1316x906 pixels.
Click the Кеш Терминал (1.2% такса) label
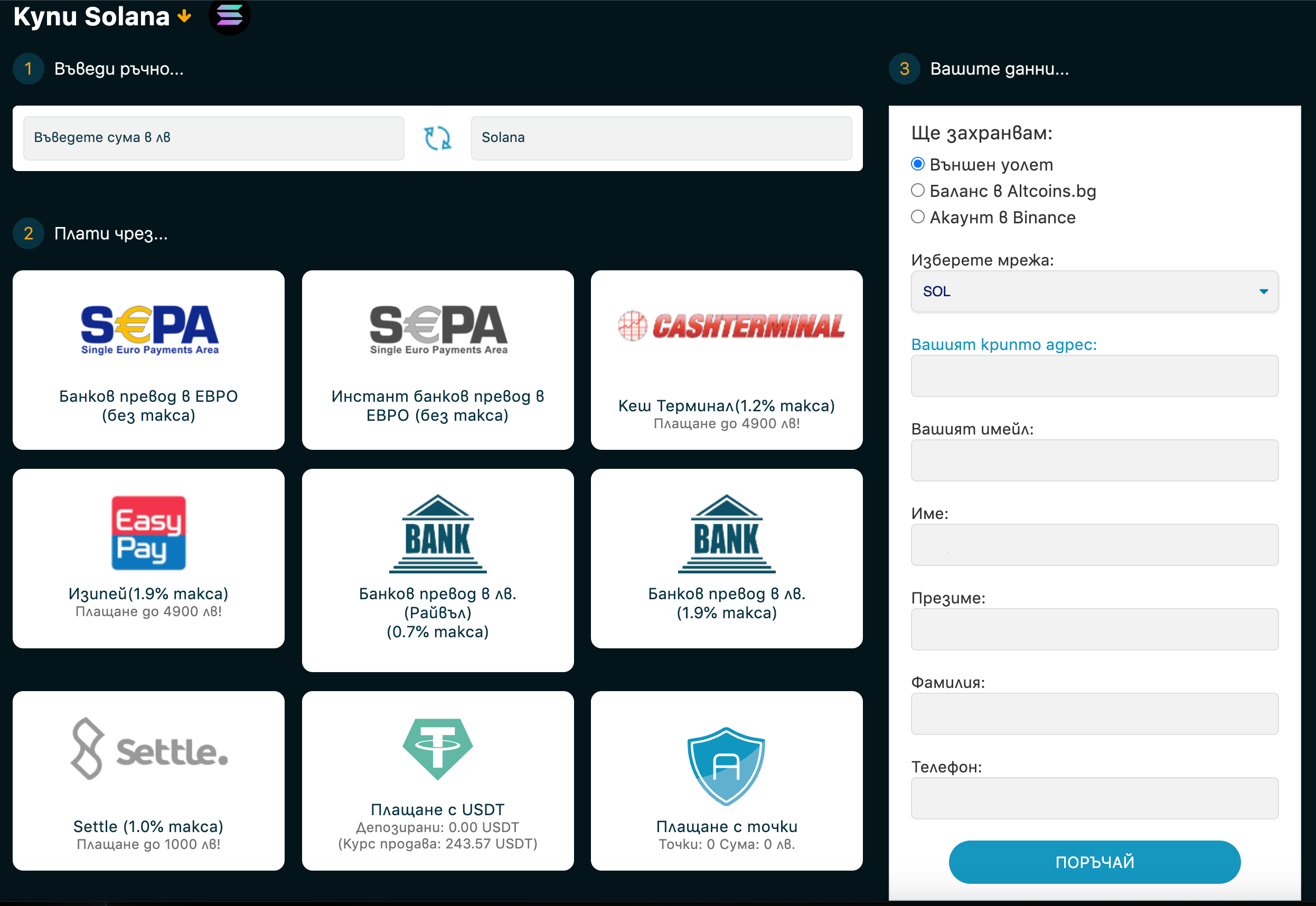pos(727,405)
